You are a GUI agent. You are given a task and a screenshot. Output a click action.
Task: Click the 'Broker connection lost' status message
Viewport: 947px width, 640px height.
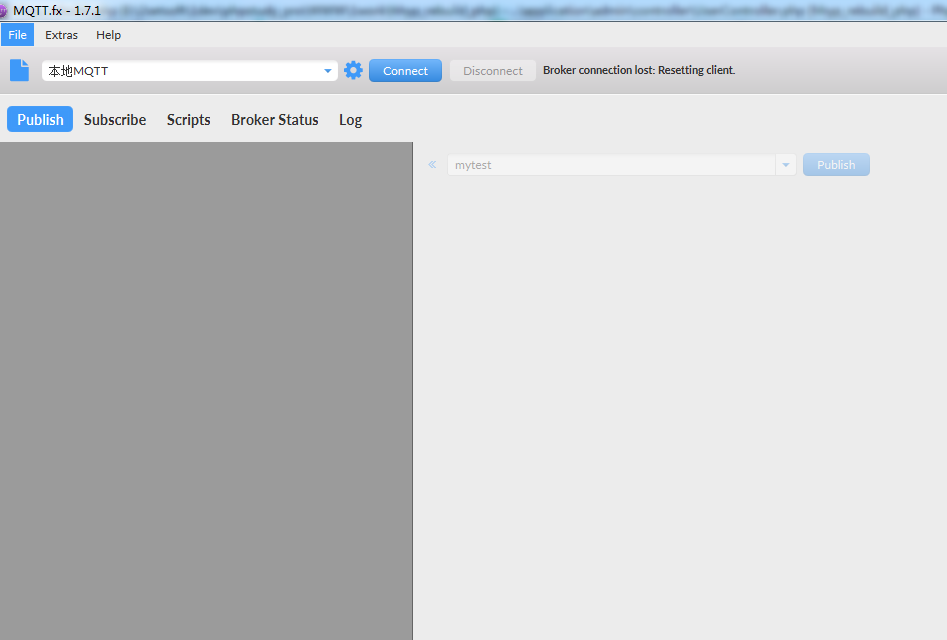639,70
